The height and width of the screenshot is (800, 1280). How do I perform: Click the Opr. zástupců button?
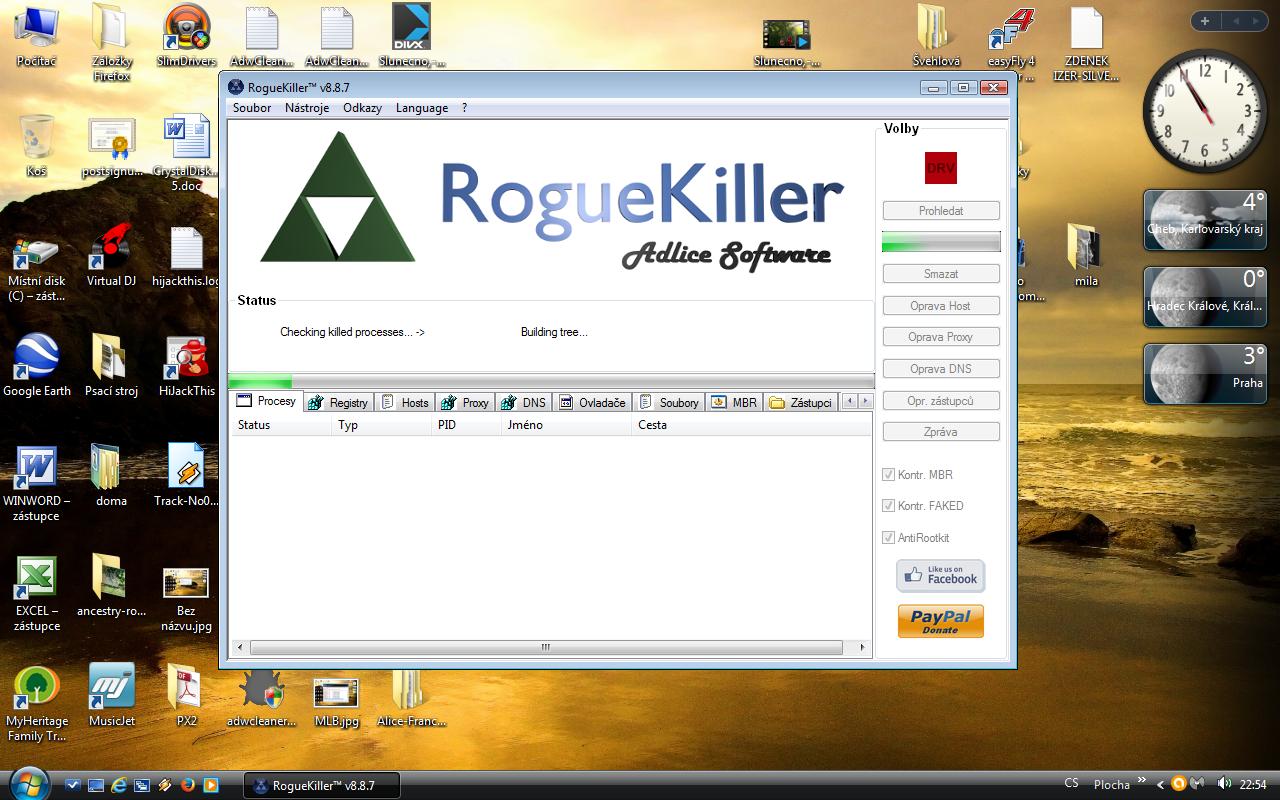[x=941, y=401]
